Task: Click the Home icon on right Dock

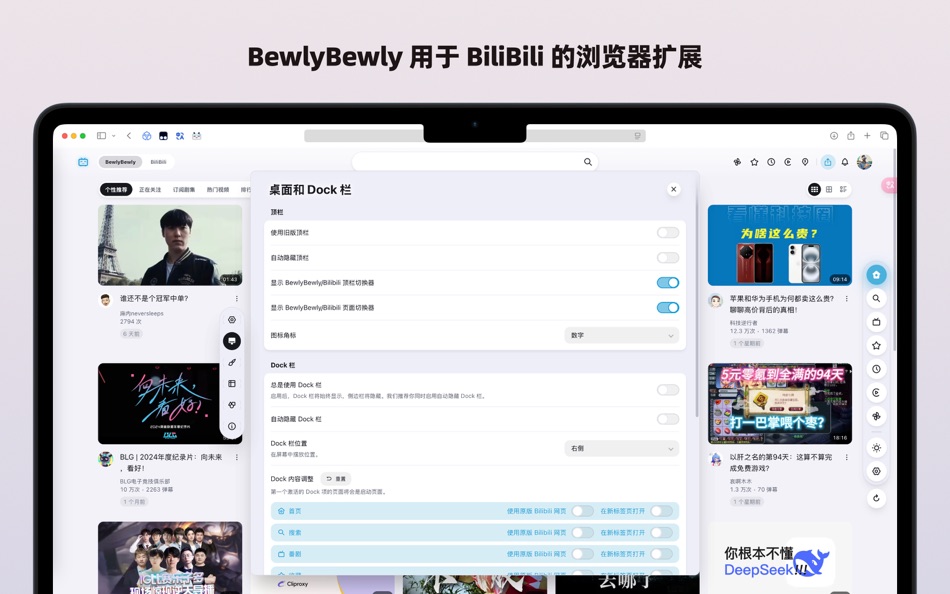Action: [x=876, y=275]
